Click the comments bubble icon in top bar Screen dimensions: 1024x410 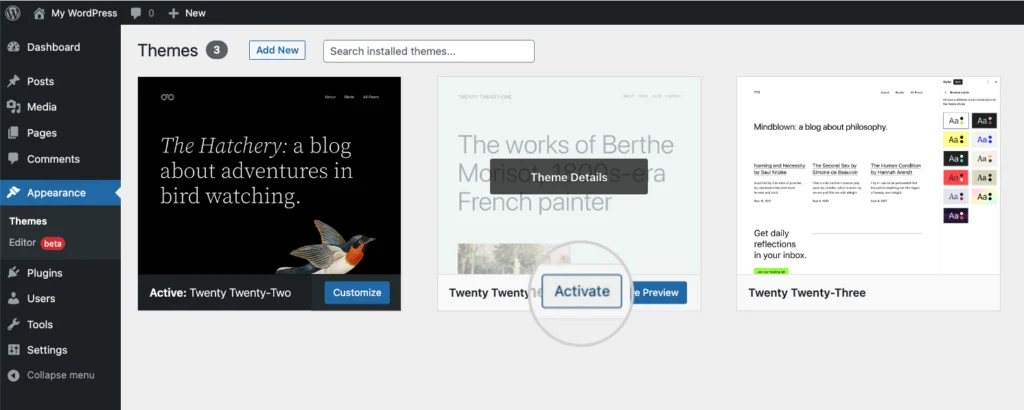point(136,13)
